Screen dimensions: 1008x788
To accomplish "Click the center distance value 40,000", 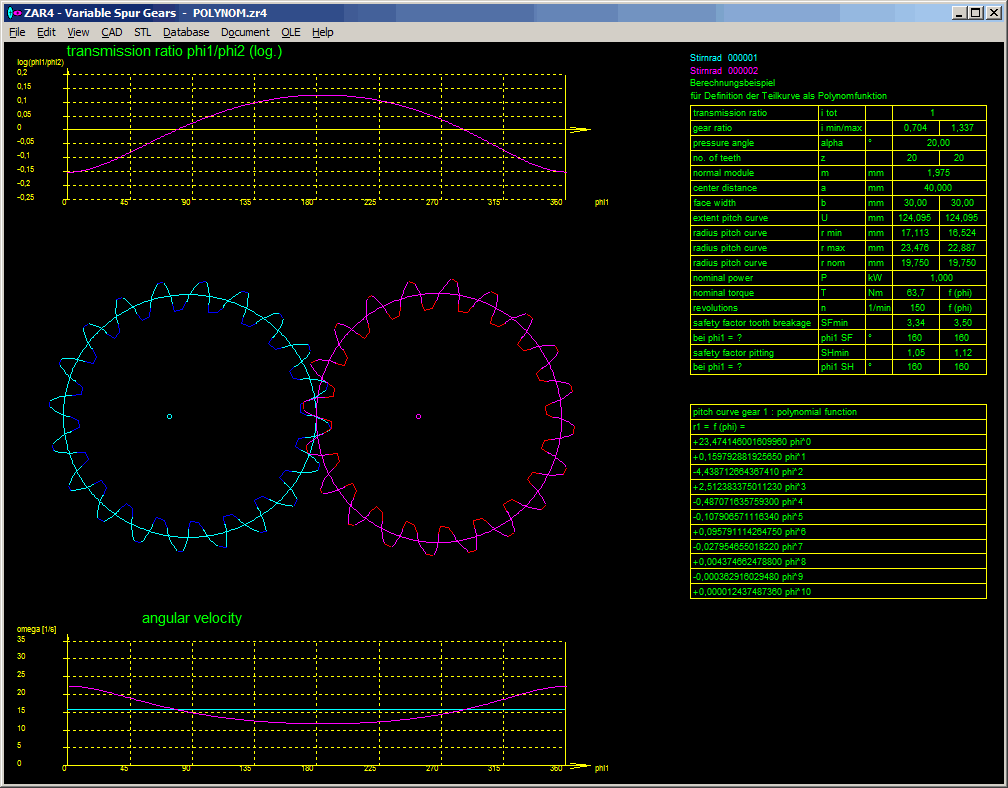I will tap(937, 188).
